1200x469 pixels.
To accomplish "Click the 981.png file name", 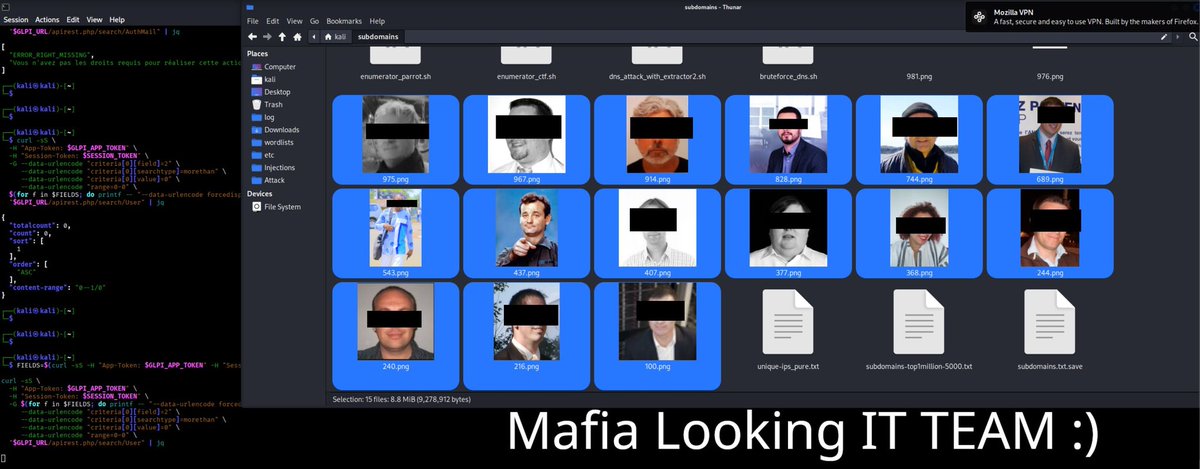I will click(x=919, y=77).
